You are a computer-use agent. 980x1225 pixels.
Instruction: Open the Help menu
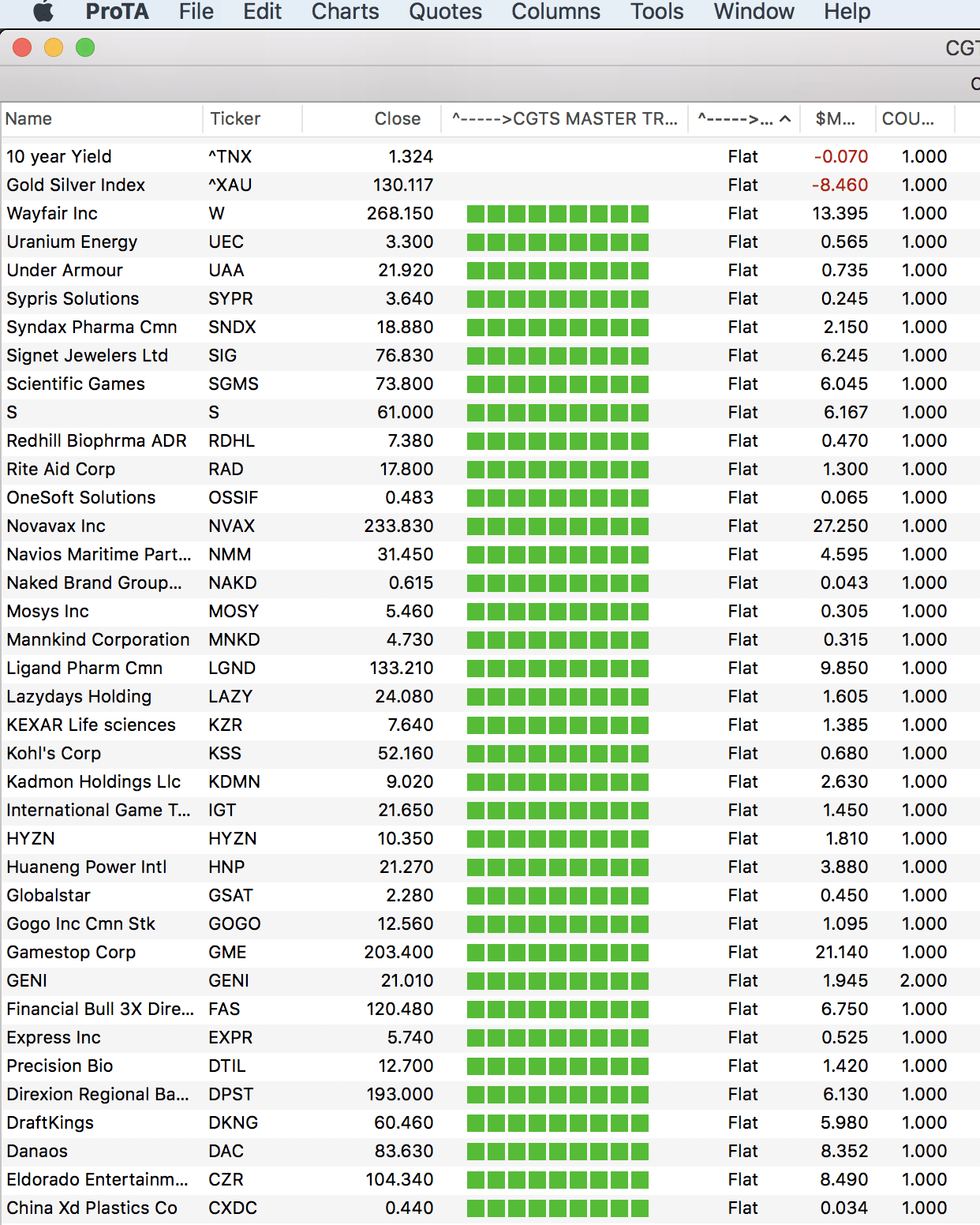(x=847, y=12)
